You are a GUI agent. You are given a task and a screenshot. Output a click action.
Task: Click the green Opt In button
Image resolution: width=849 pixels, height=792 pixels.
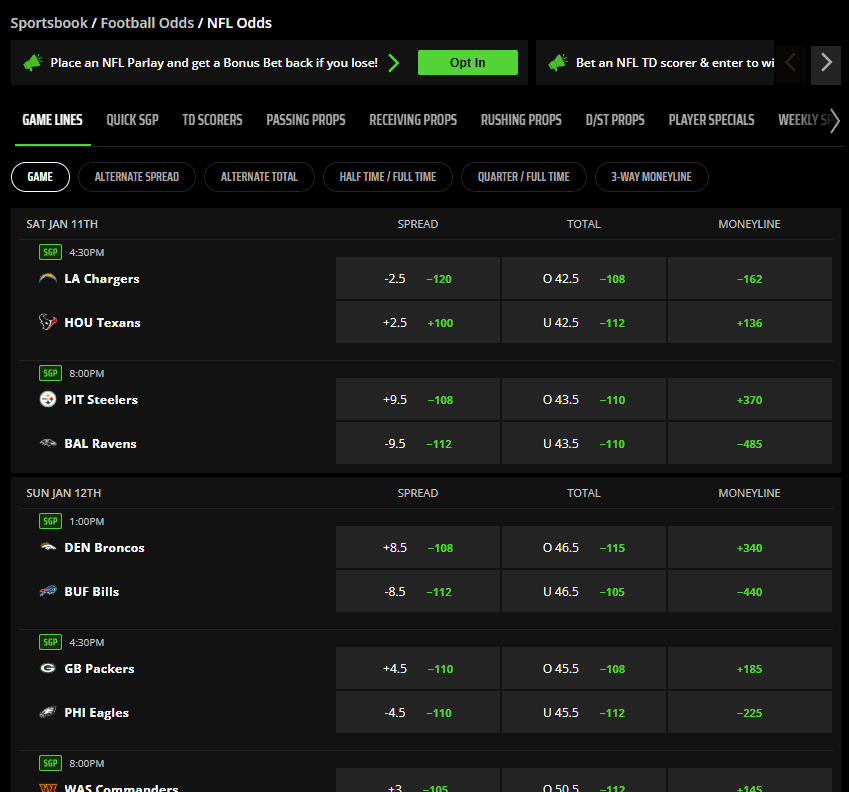coord(468,63)
